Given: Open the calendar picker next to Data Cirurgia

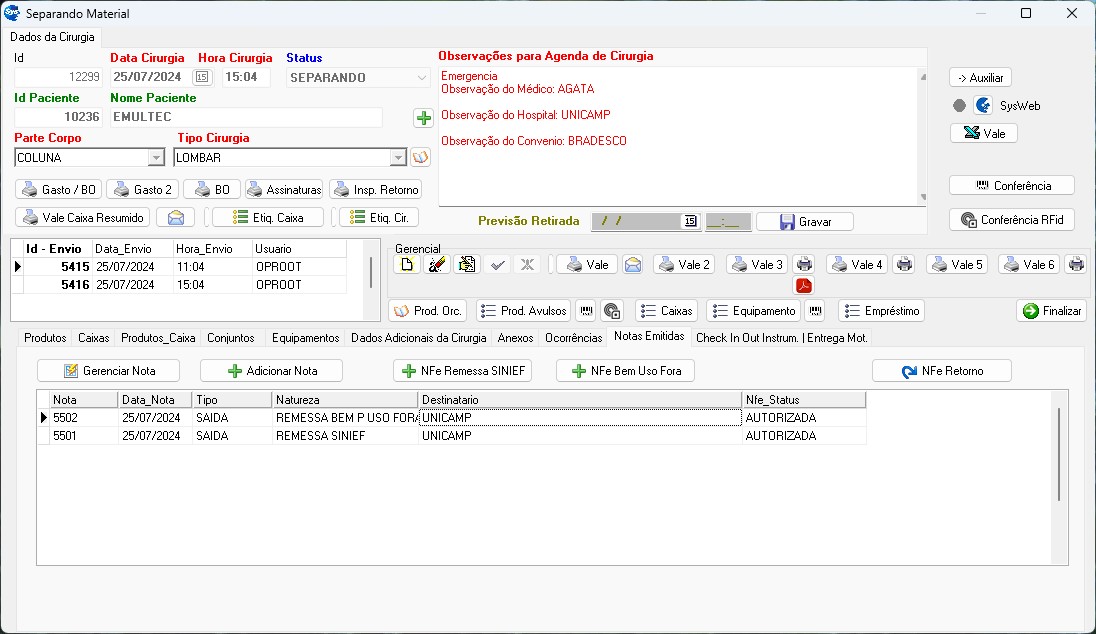Looking at the screenshot, I should click(x=202, y=77).
